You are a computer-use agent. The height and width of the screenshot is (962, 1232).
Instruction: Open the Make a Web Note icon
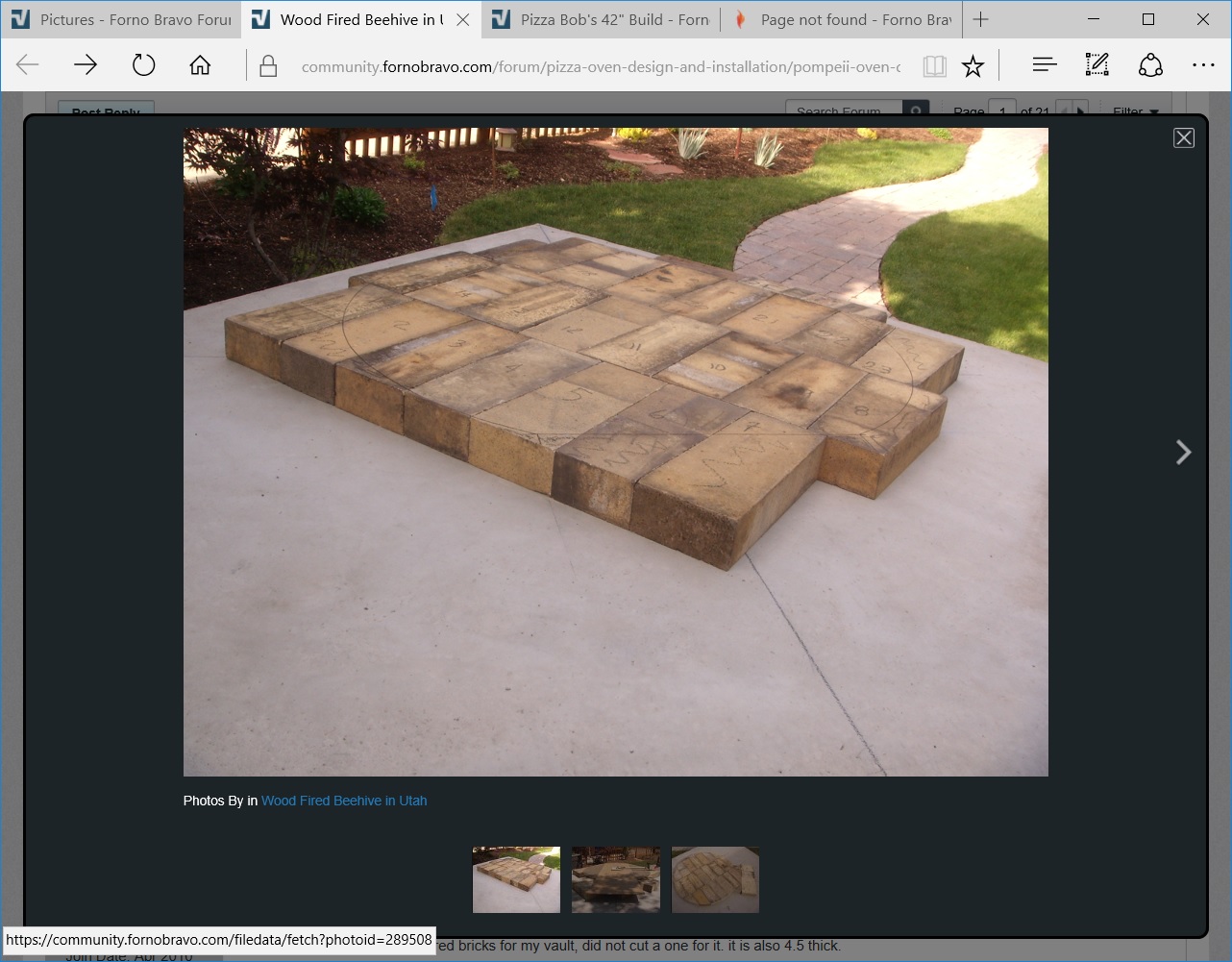pyautogui.click(x=1096, y=65)
